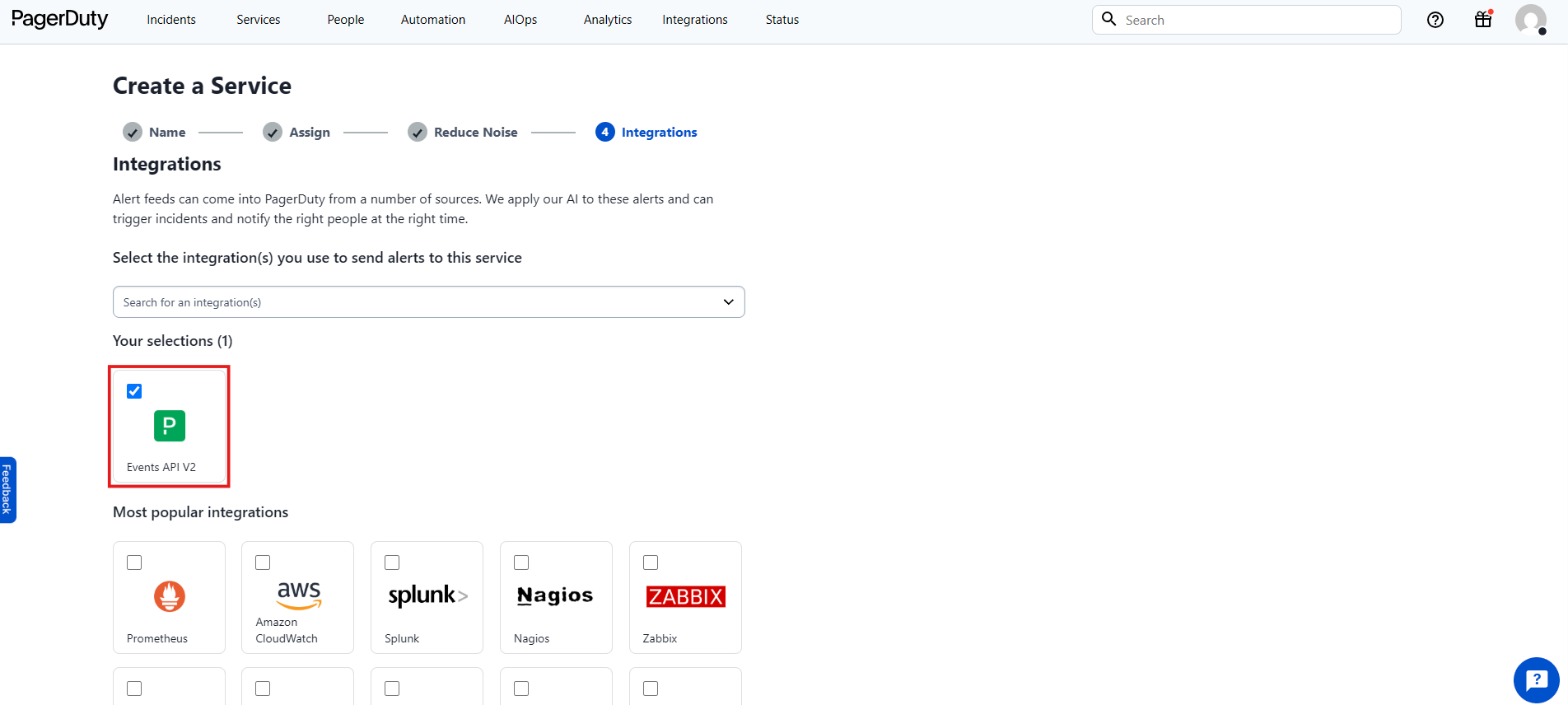Click the Reduce Noise step checkmark icon
This screenshot has height=705, width=1568.
[x=418, y=132]
